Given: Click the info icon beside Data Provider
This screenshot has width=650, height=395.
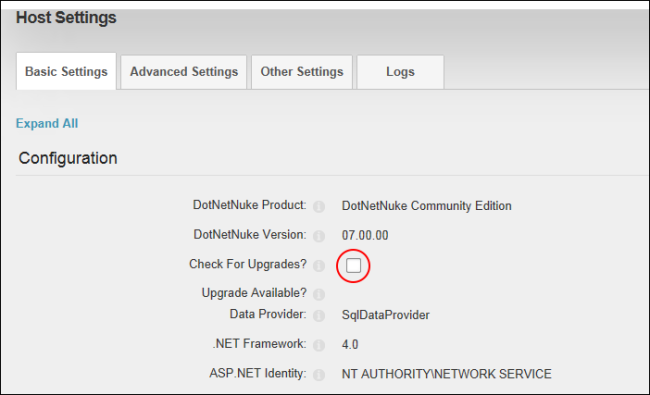Looking at the screenshot, I should pos(319,316).
